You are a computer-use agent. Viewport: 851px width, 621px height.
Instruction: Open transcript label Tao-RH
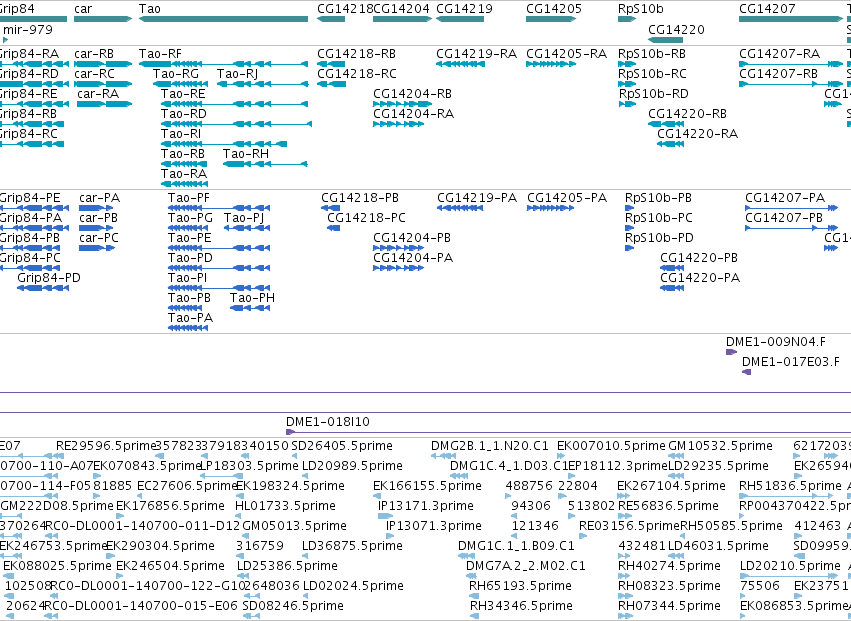click(246, 154)
